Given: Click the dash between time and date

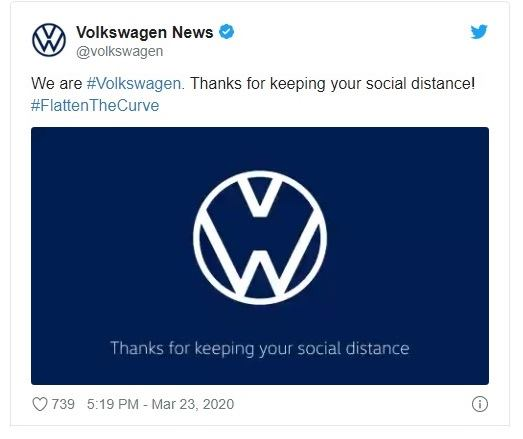Looking at the screenshot, I should point(145,405).
